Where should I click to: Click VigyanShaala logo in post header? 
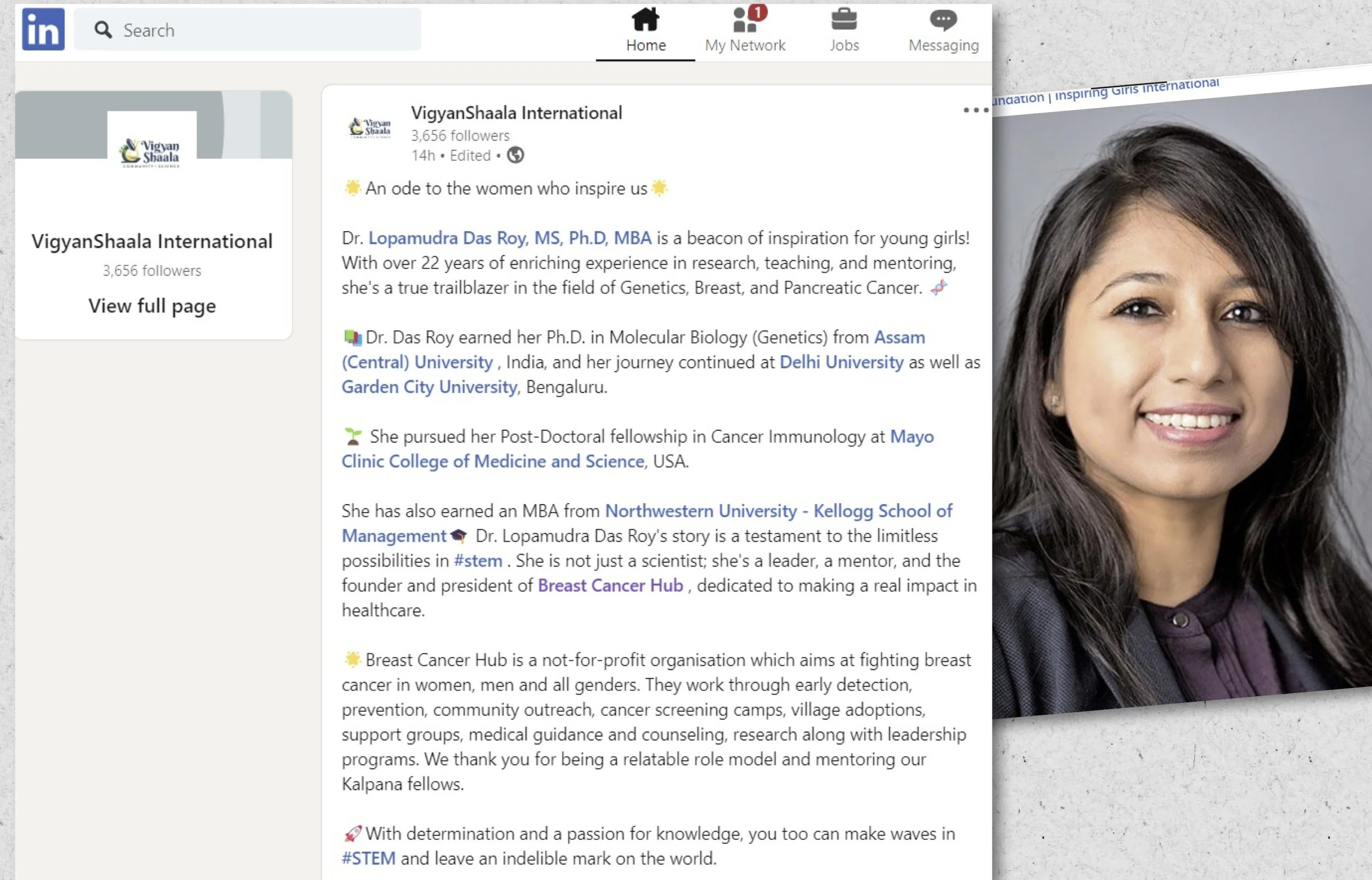click(370, 128)
